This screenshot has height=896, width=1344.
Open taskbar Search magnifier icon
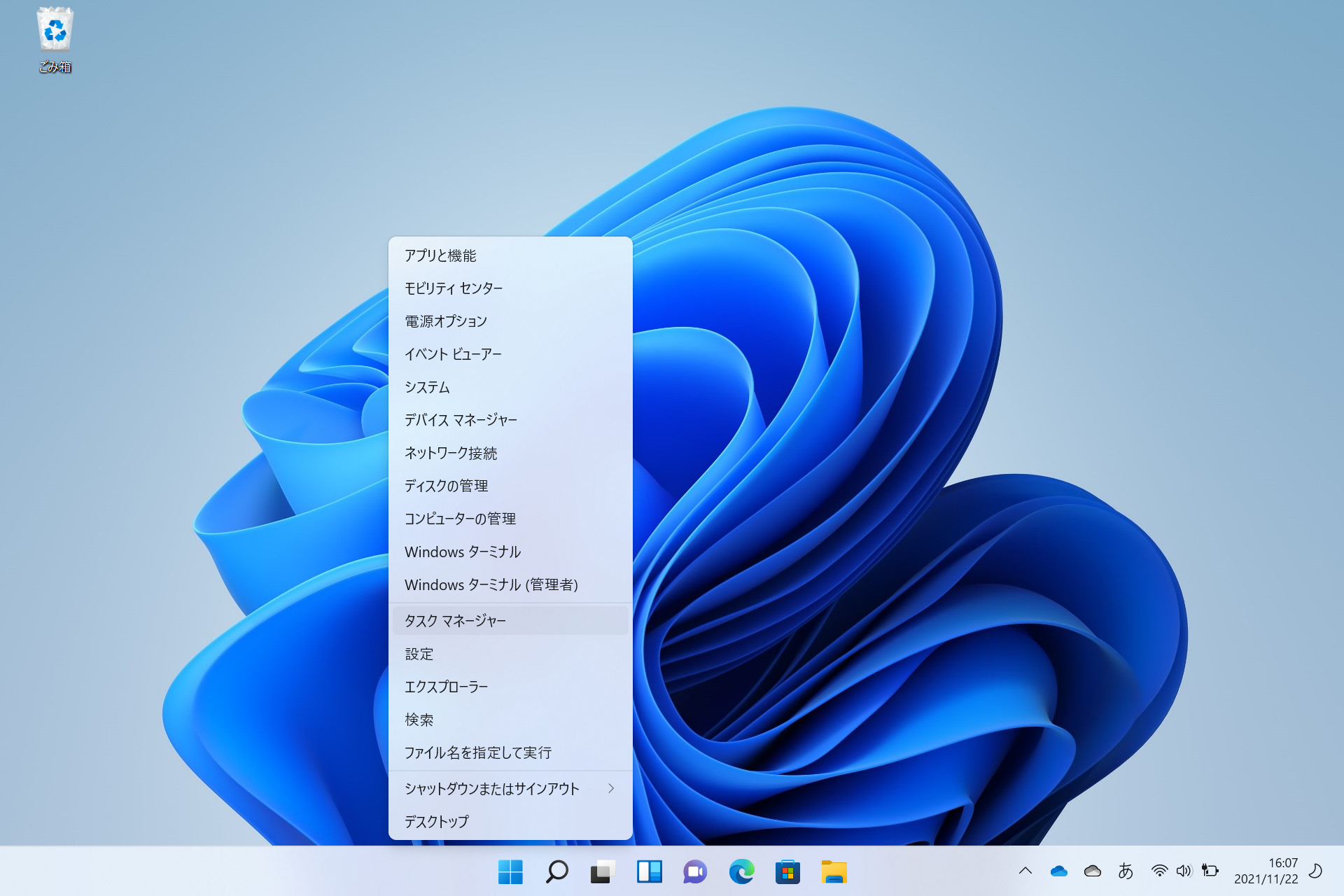pyautogui.click(x=556, y=871)
